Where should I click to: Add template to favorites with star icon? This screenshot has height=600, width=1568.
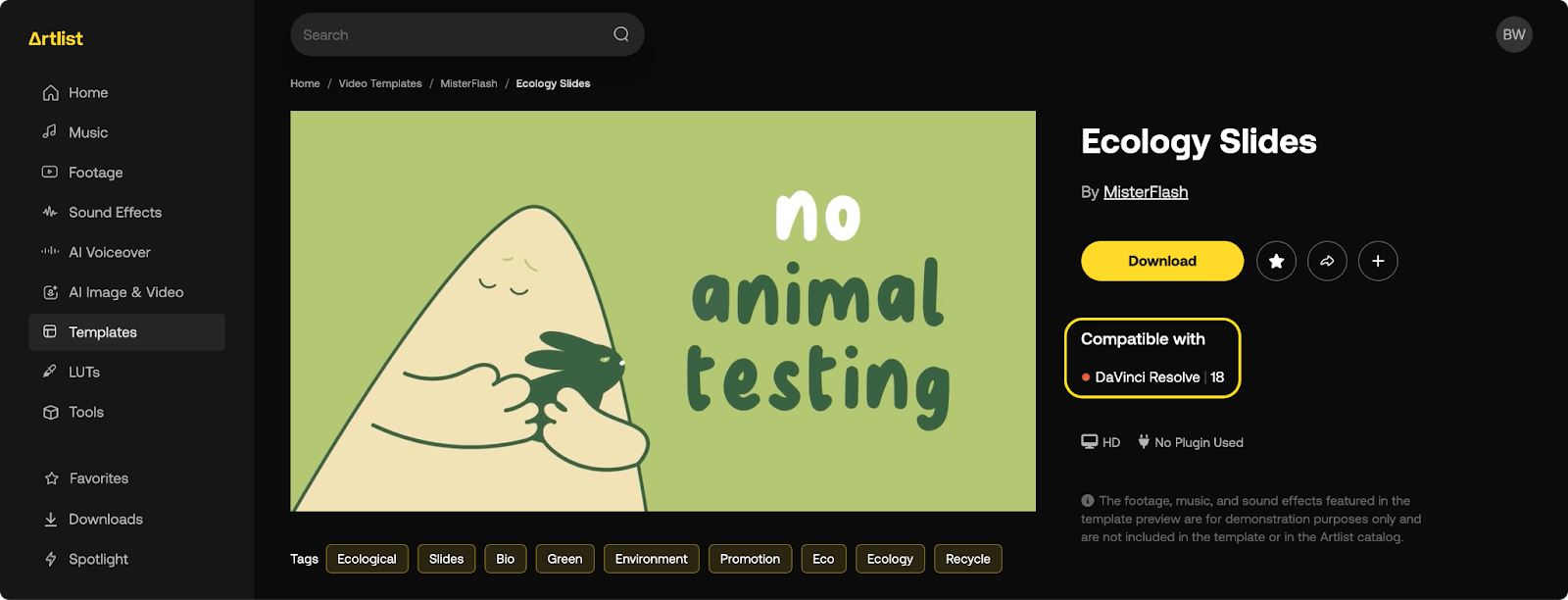[1276, 261]
